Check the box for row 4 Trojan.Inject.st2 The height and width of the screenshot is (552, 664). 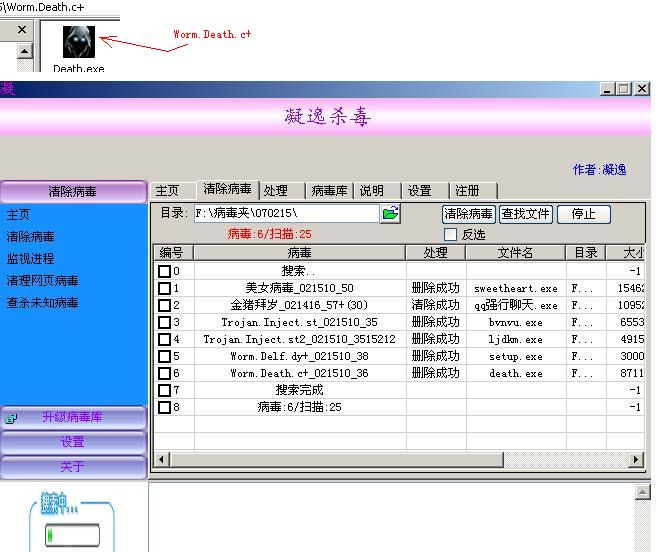click(164, 339)
